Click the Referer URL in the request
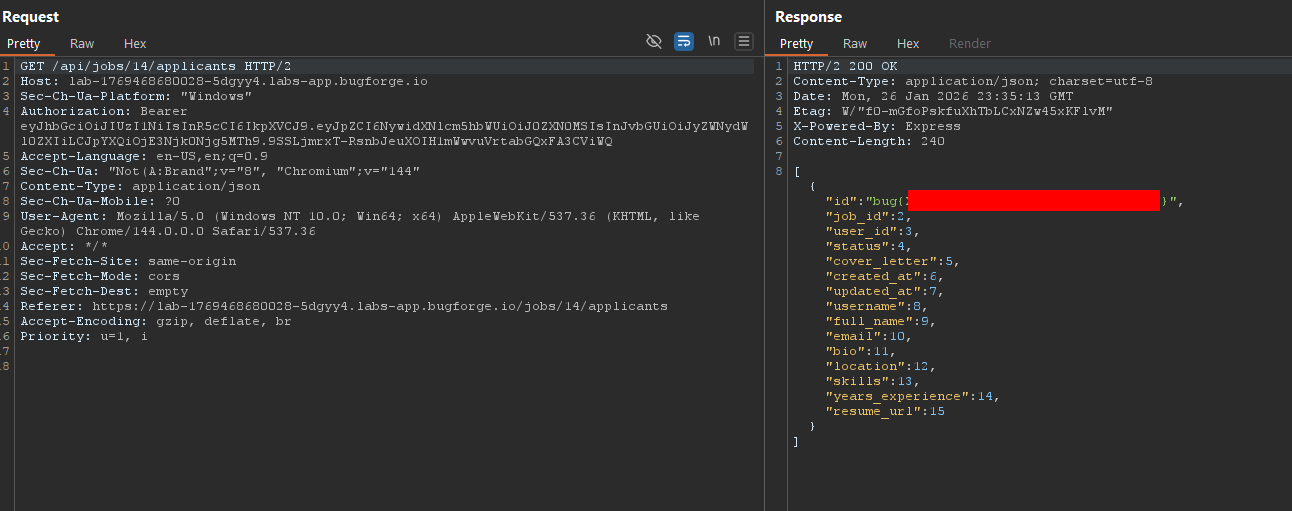 click(x=379, y=306)
